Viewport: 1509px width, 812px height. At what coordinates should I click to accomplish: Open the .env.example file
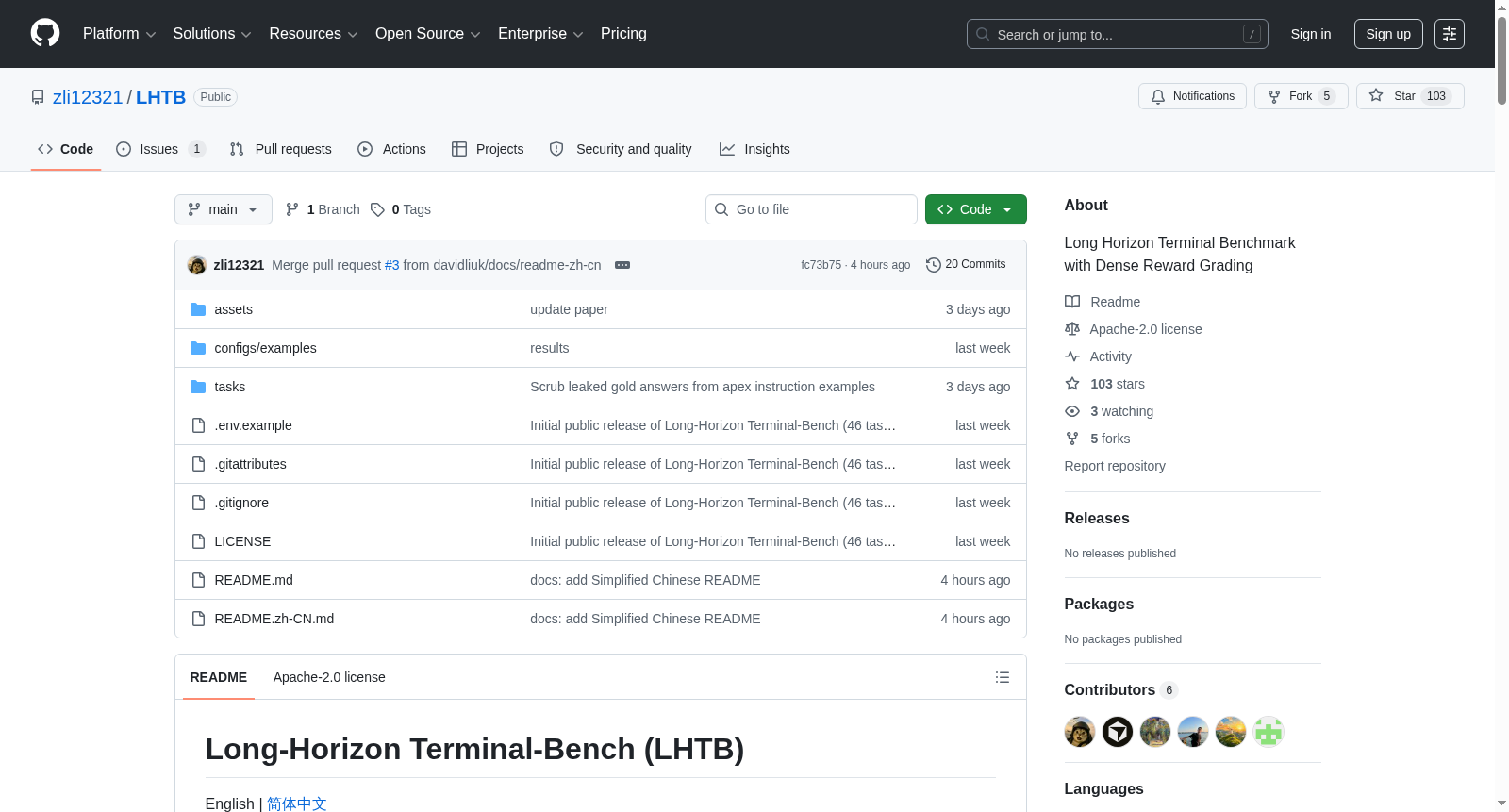click(x=253, y=425)
